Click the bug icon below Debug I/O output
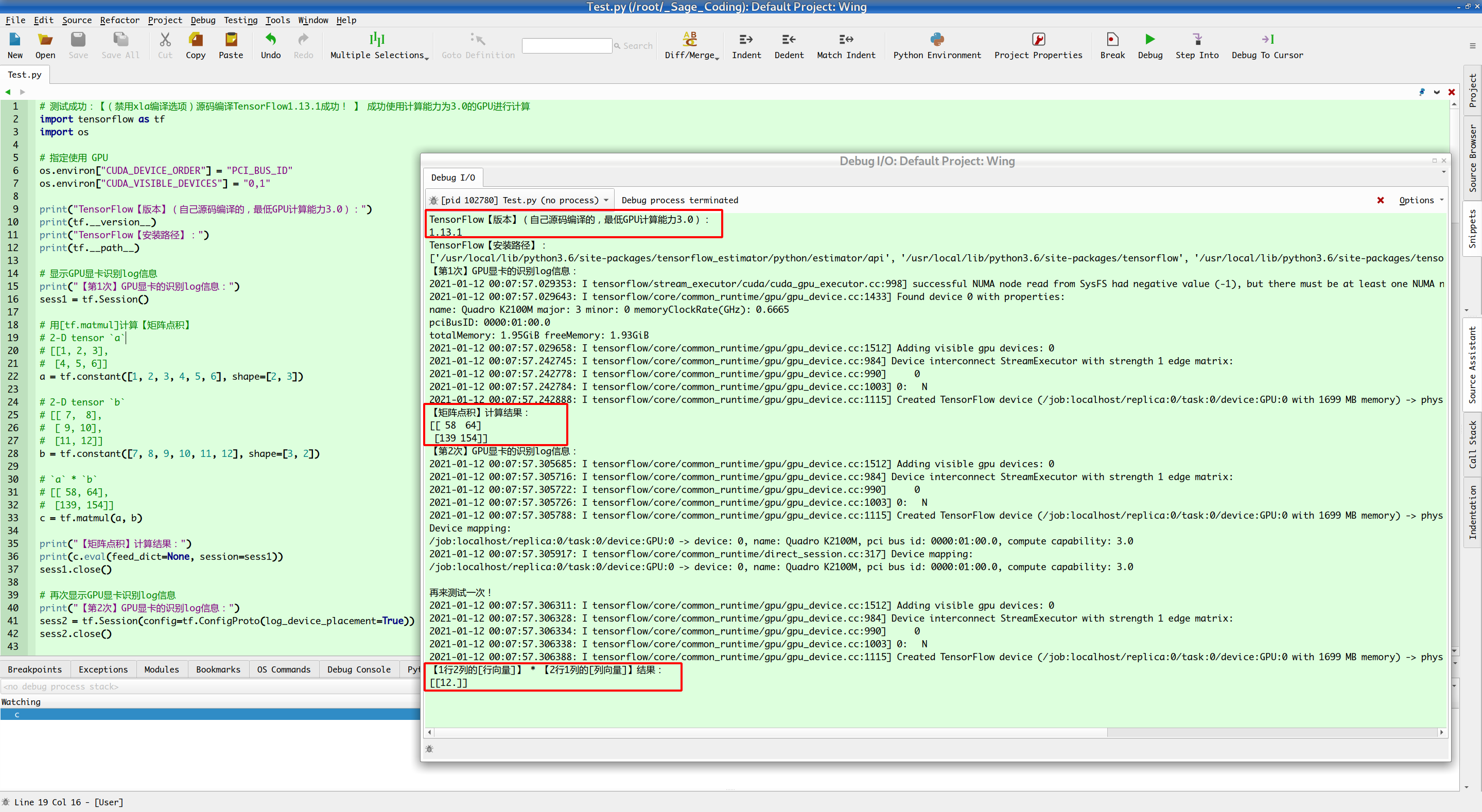The height and width of the screenshot is (812, 1482). pyautogui.click(x=429, y=749)
